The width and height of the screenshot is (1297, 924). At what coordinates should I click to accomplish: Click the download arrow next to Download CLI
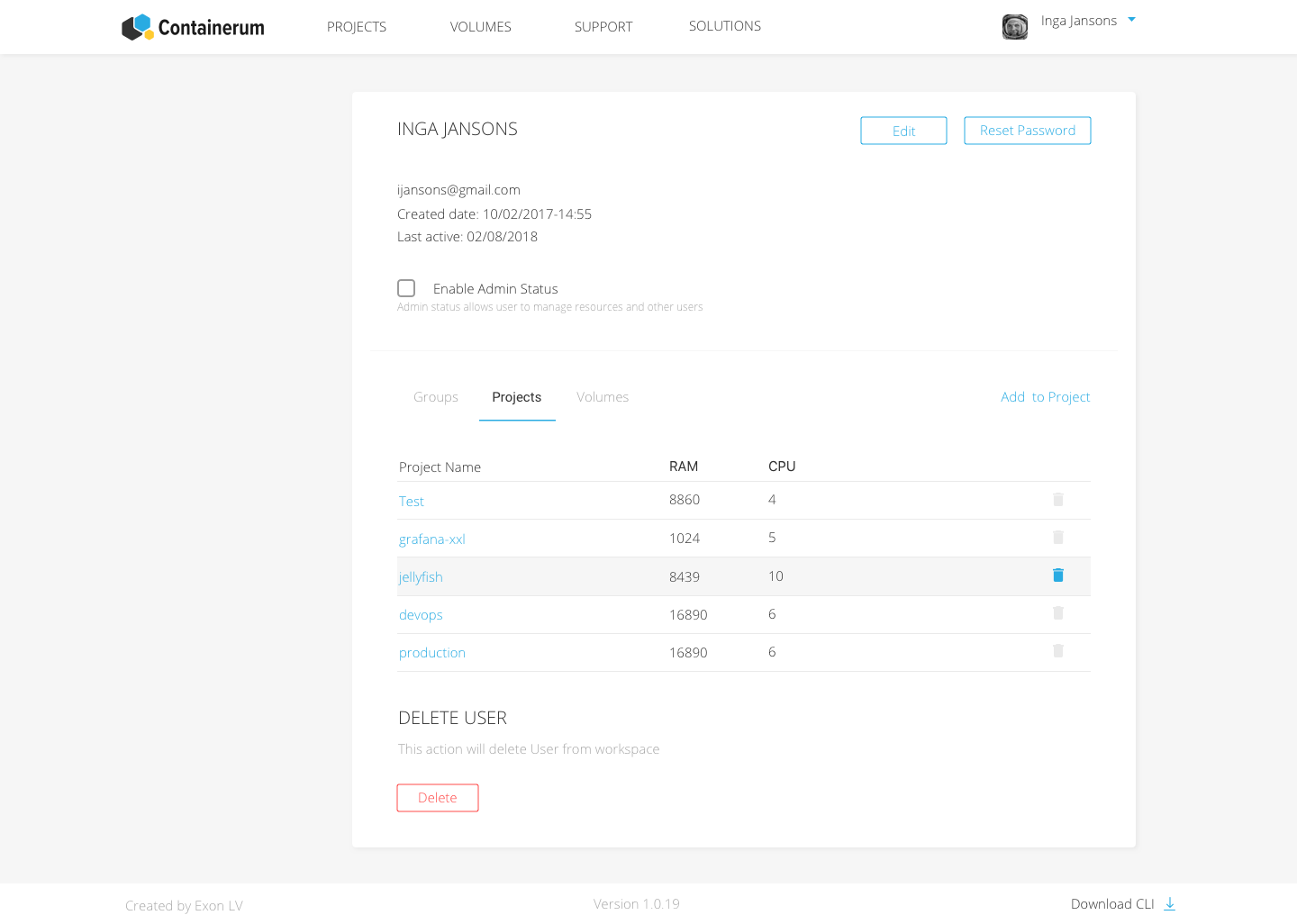tap(1169, 903)
